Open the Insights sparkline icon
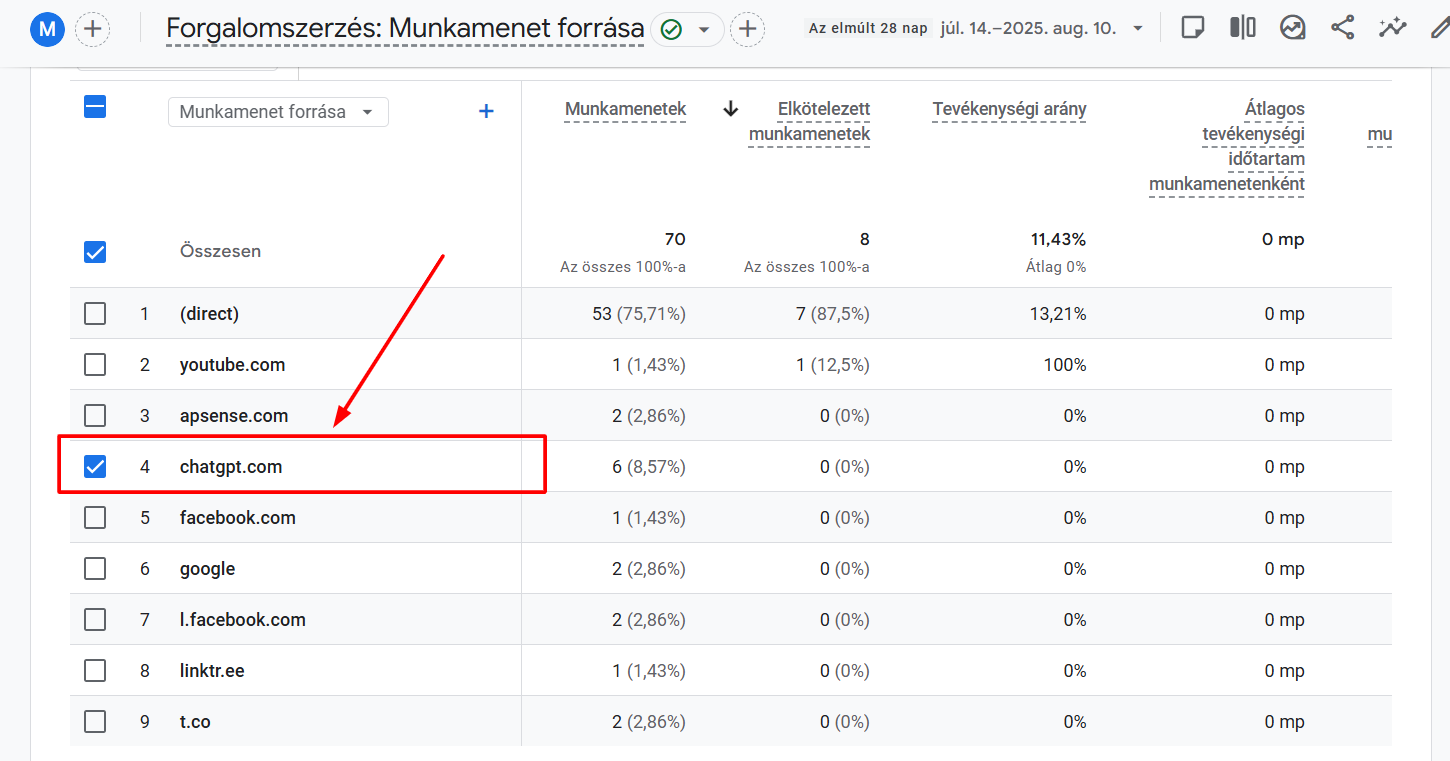The width and height of the screenshot is (1450, 761). coord(1392,28)
